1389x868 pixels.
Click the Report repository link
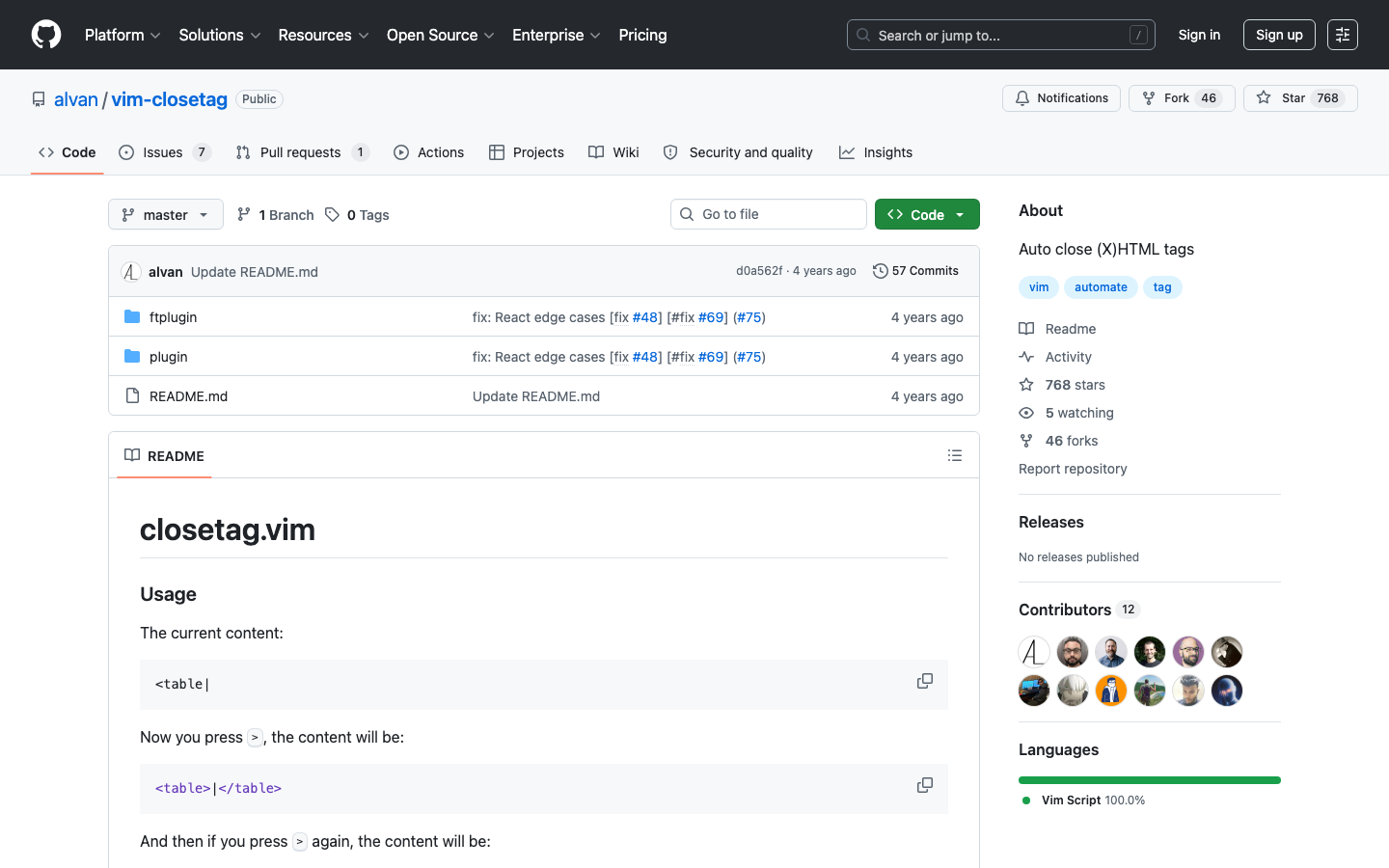[1073, 469]
